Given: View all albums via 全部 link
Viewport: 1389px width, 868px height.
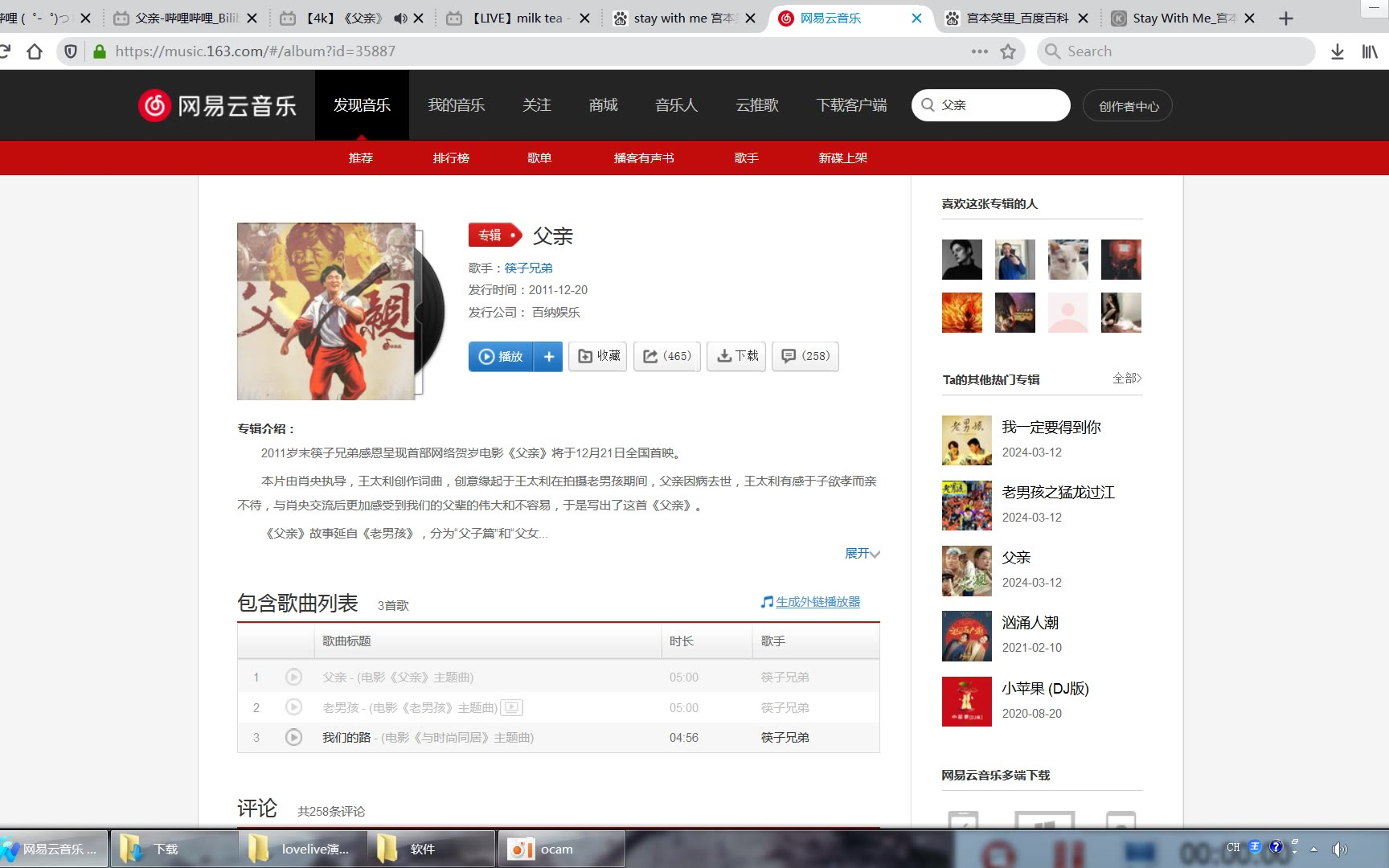Looking at the screenshot, I should click(x=1127, y=378).
